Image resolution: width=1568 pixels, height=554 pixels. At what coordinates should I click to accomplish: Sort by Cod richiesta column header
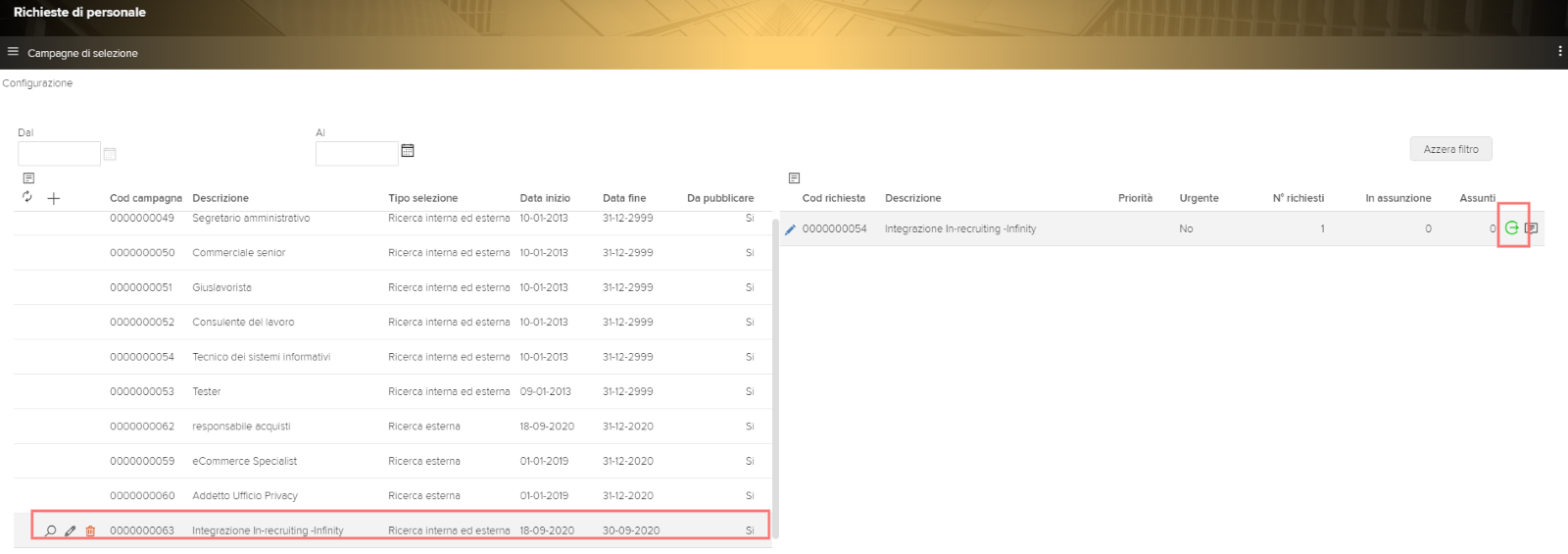[x=834, y=198]
